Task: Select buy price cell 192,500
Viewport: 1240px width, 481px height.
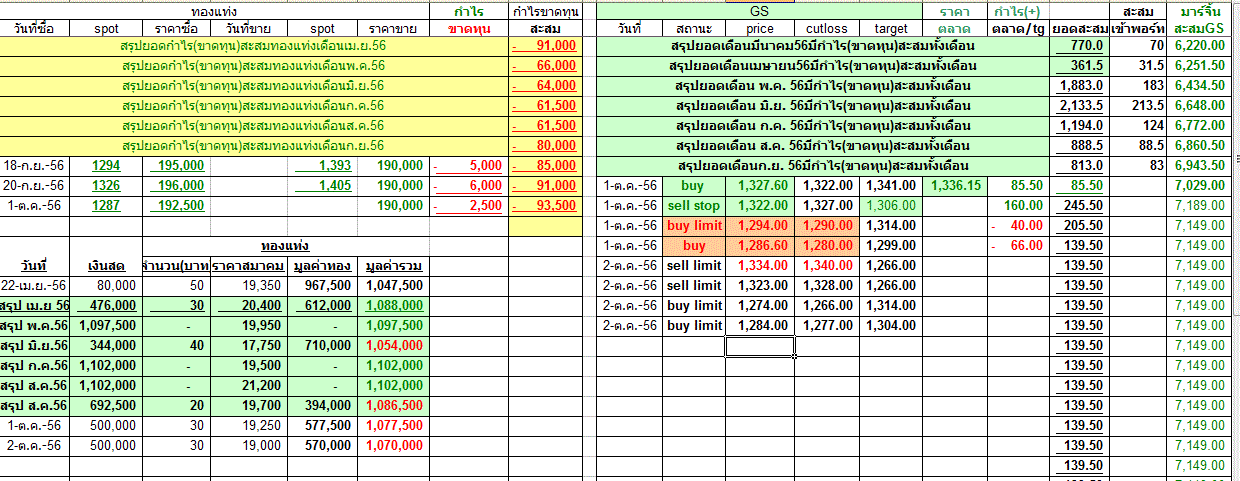Action: [x=175, y=206]
